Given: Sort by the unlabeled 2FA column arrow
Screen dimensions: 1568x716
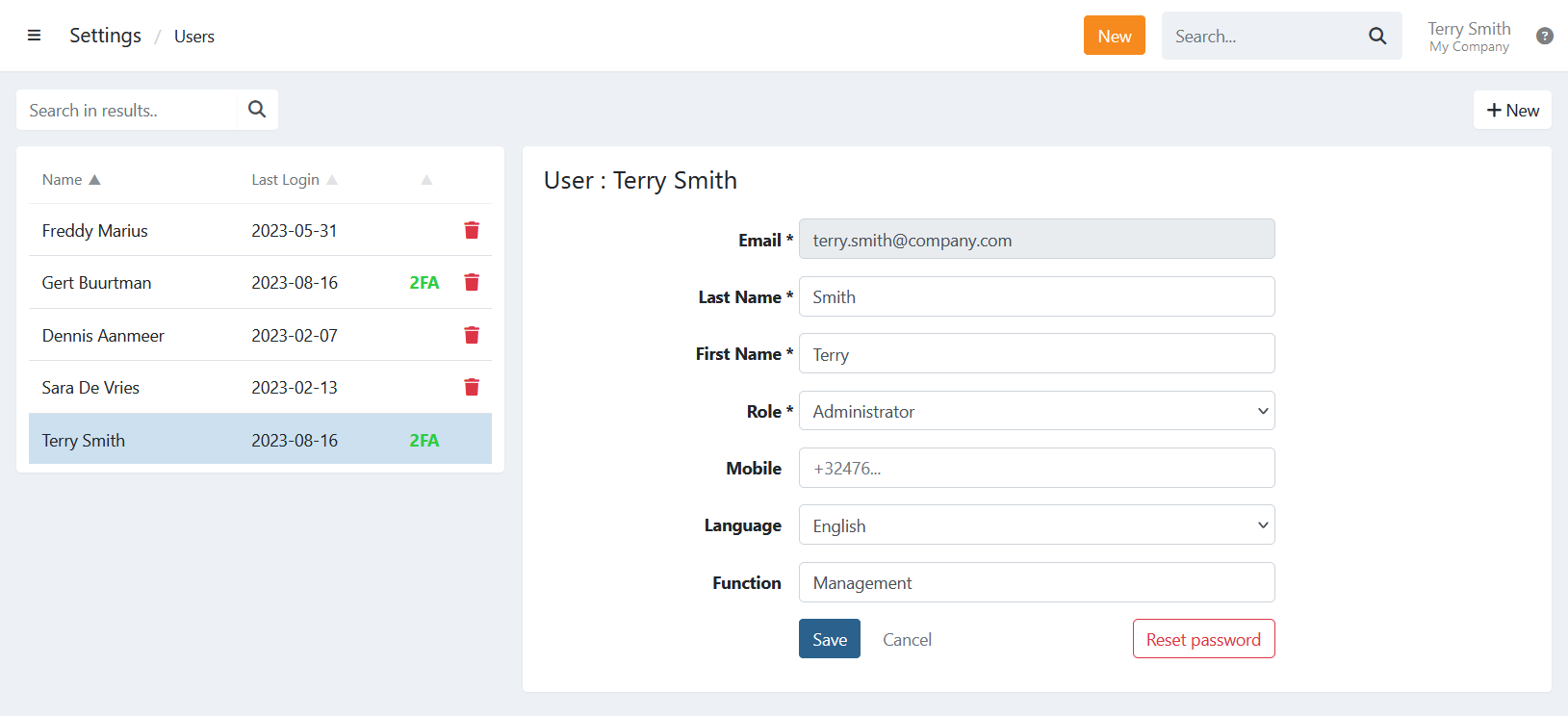Looking at the screenshot, I should [x=426, y=180].
